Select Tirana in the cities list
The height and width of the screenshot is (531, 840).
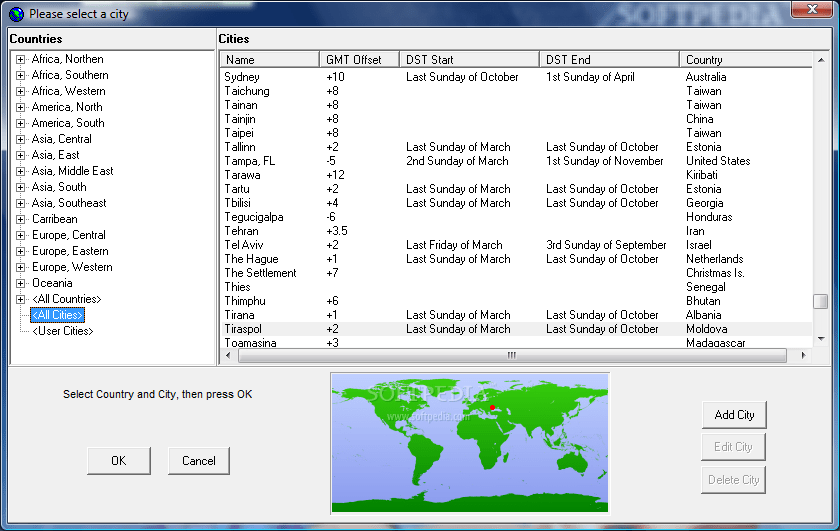point(239,315)
